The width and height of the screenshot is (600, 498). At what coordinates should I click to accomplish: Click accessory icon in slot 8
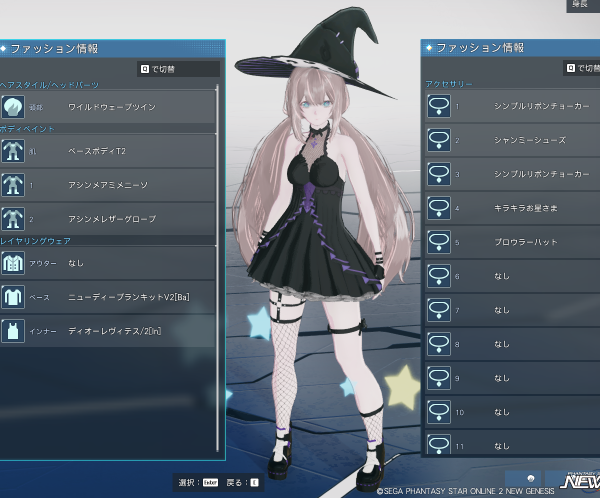click(x=439, y=344)
